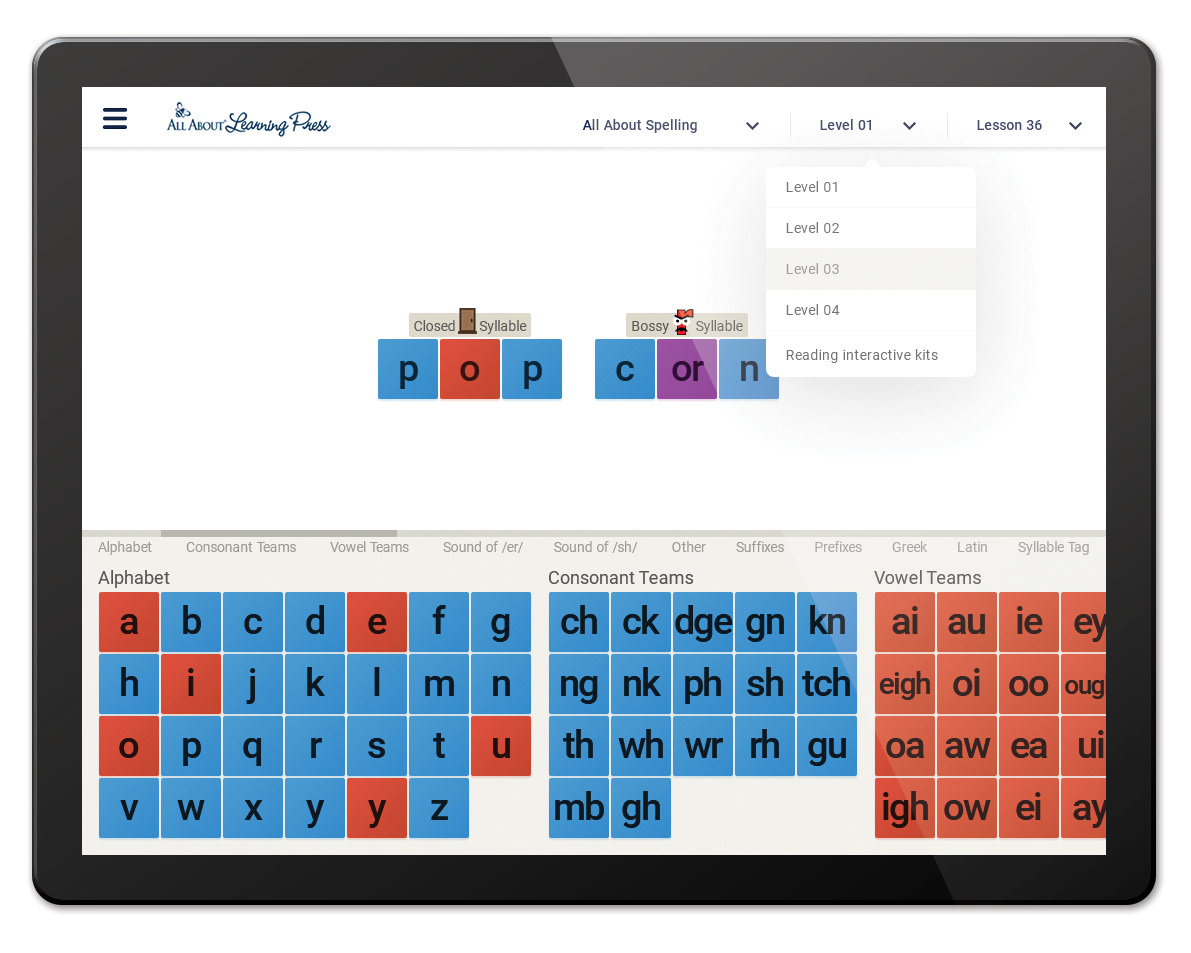Image resolution: width=1191 pixels, height=953 pixels.
Task: Pick the 'x' alphabet tile
Action: (253, 808)
